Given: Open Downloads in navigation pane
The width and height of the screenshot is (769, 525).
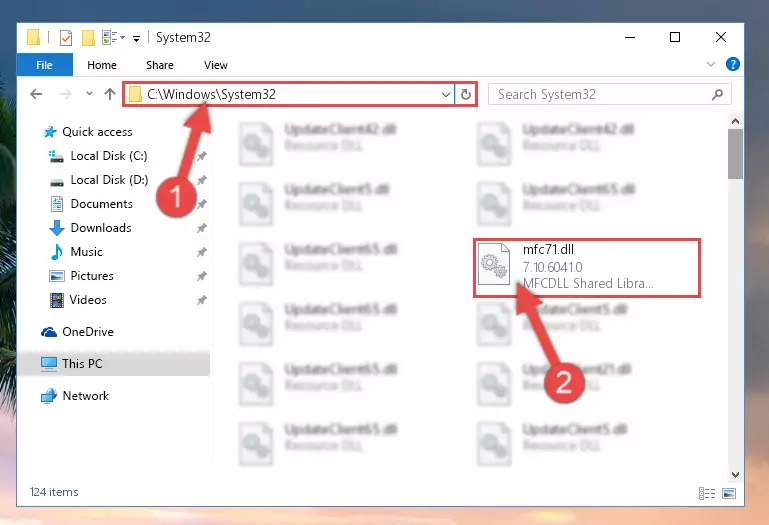Looking at the screenshot, I should coord(101,228).
